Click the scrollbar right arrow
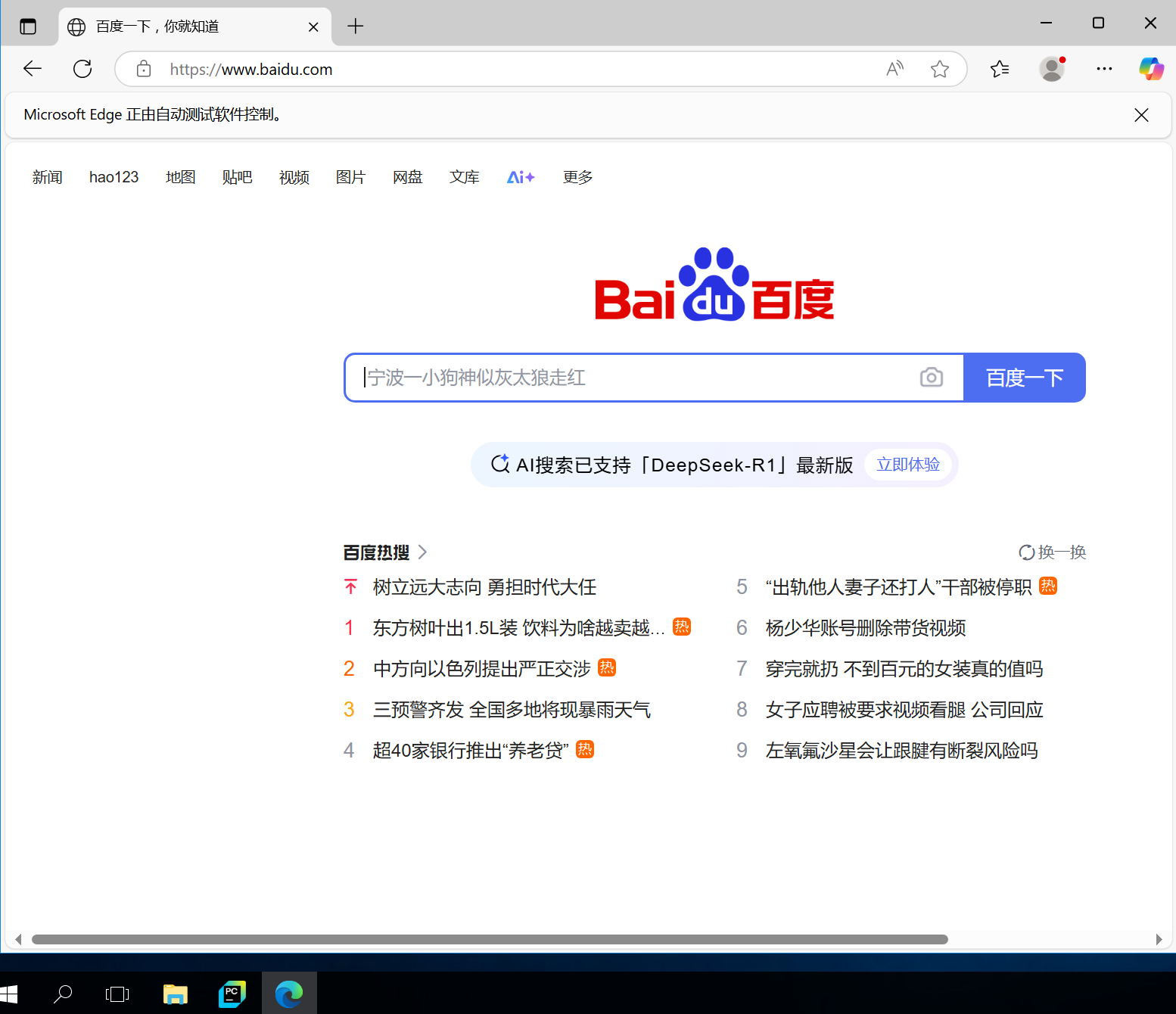 (x=1159, y=940)
